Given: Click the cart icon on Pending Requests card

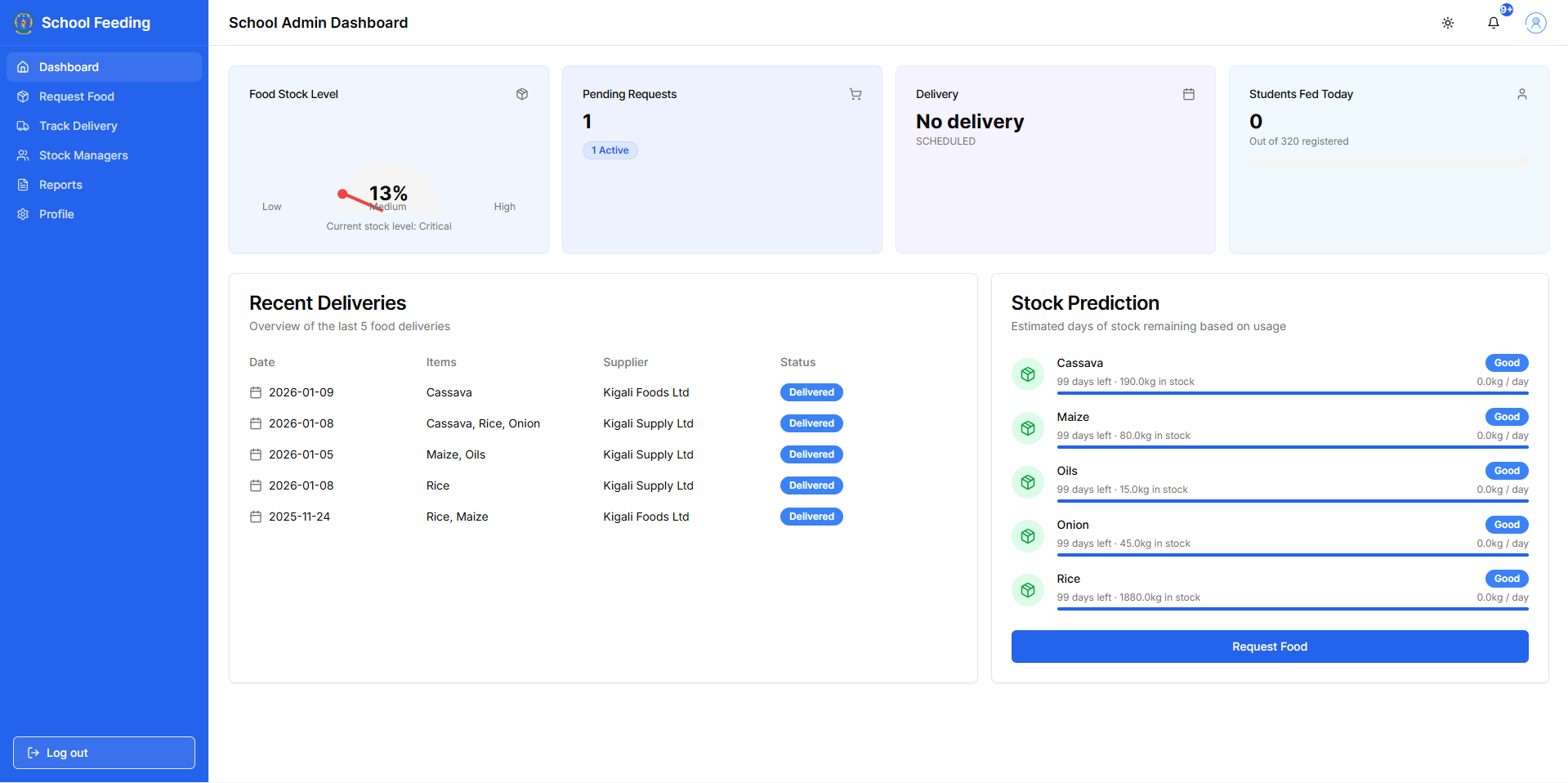Looking at the screenshot, I should [x=855, y=94].
